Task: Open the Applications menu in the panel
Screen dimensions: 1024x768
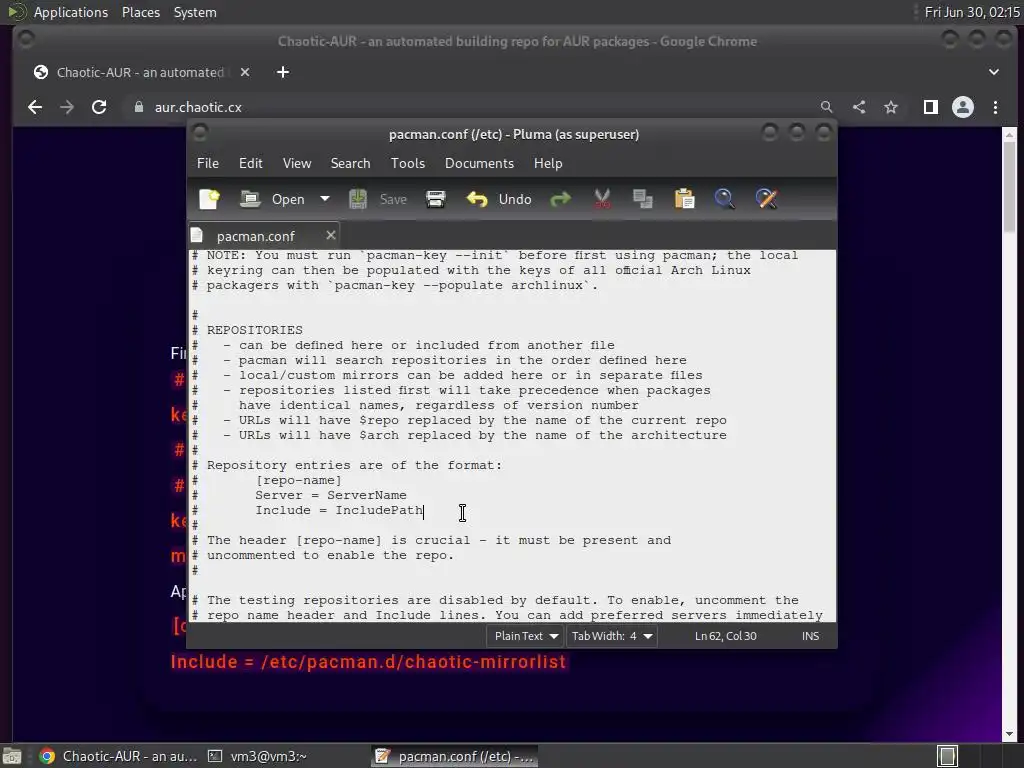Action: coord(71,12)
